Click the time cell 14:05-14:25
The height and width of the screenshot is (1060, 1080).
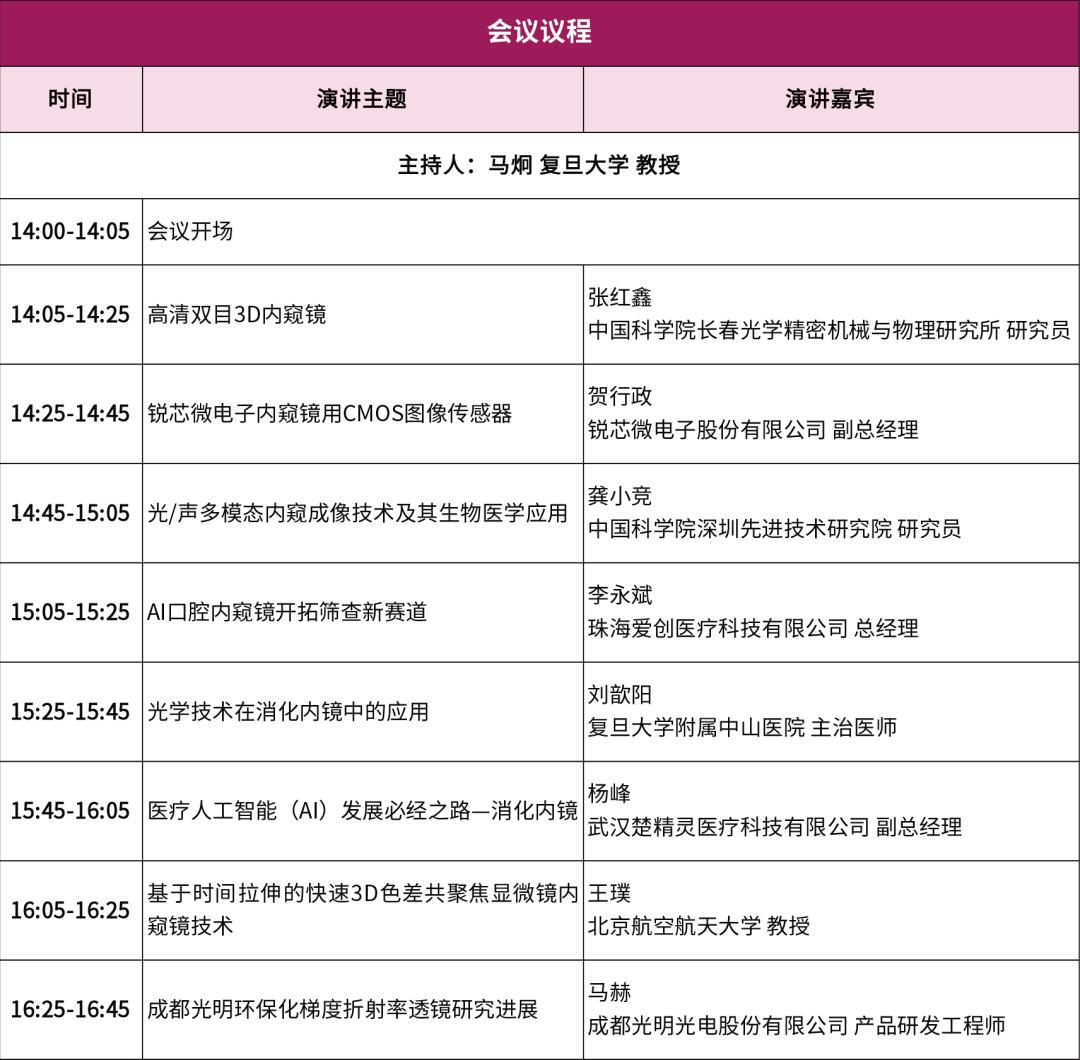(70, 315)
